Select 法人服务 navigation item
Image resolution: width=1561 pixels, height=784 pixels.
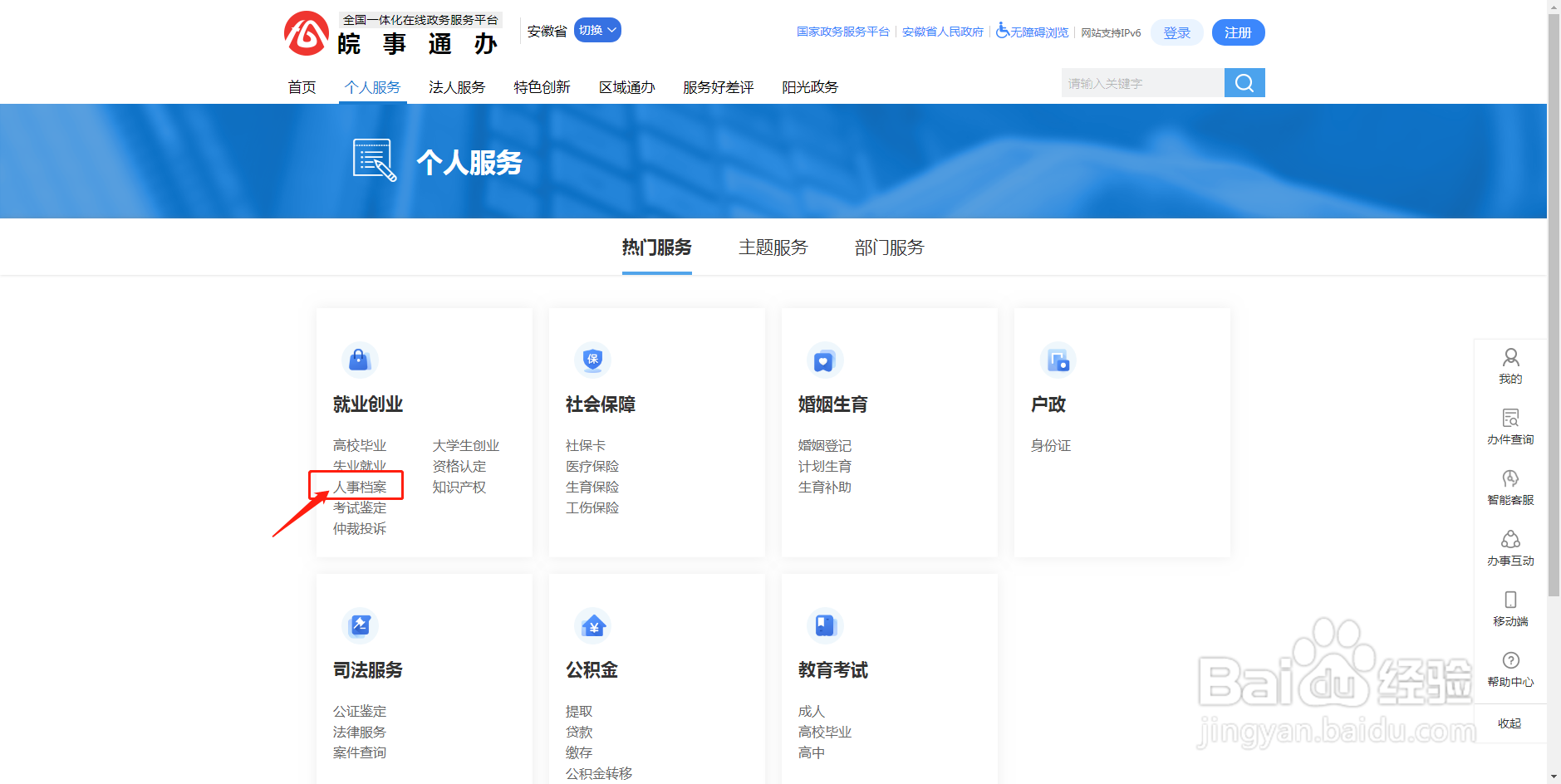point(457,87)
